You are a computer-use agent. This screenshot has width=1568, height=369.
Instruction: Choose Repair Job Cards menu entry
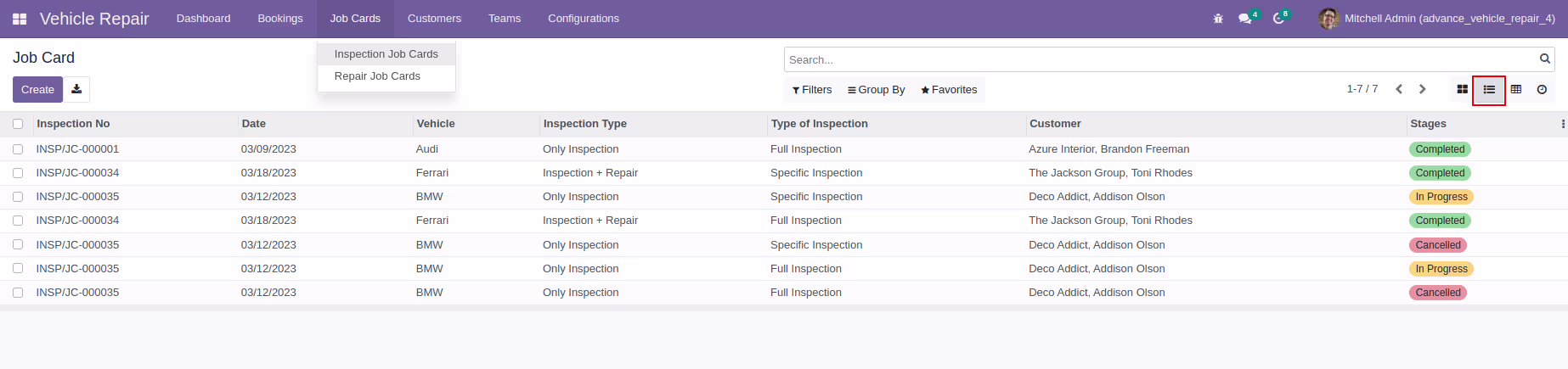pyautogui.click(x=377, y=76)
